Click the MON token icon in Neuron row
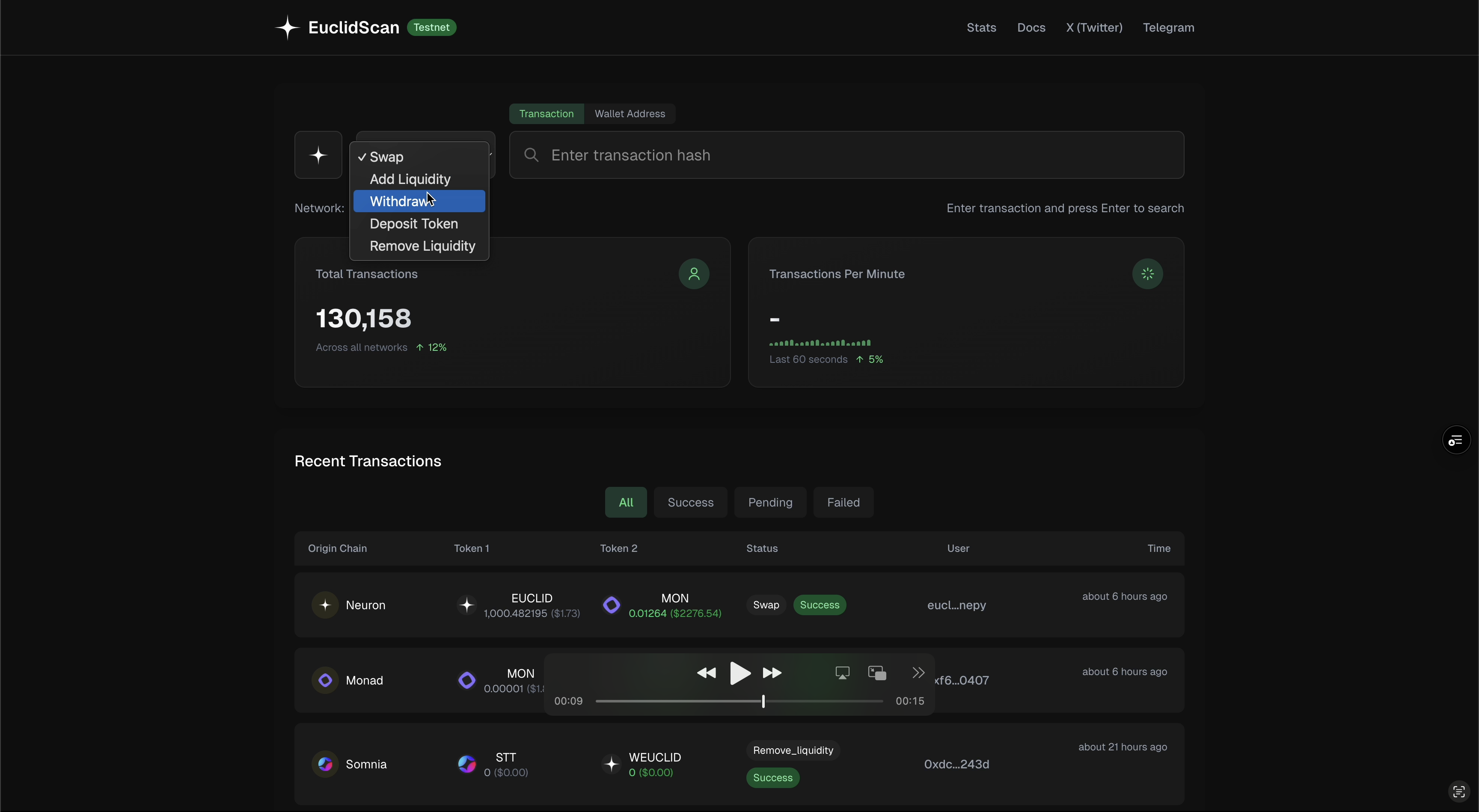 (612, 605)
